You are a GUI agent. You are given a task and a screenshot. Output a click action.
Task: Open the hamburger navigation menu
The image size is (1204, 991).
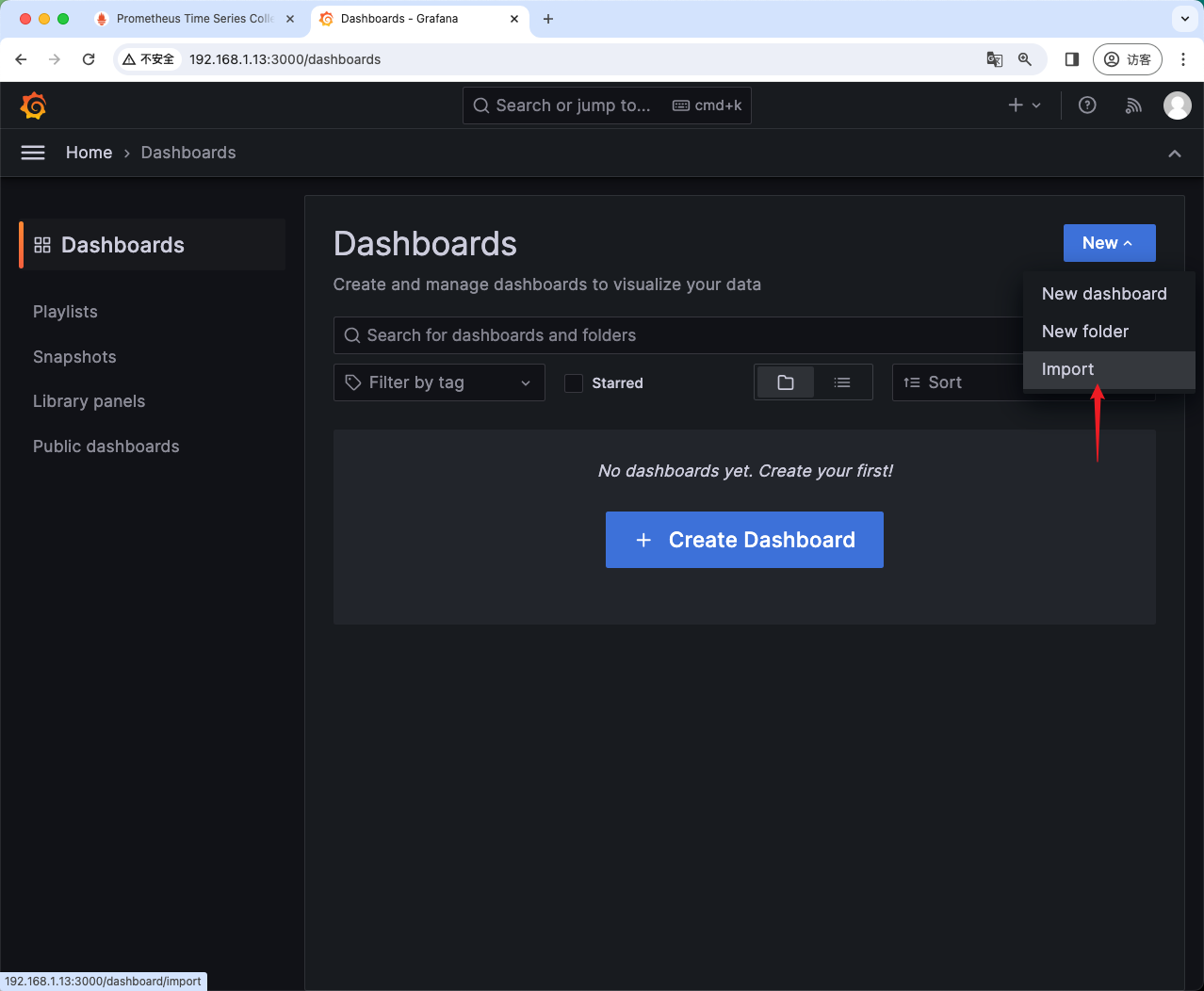pos(33,153)
